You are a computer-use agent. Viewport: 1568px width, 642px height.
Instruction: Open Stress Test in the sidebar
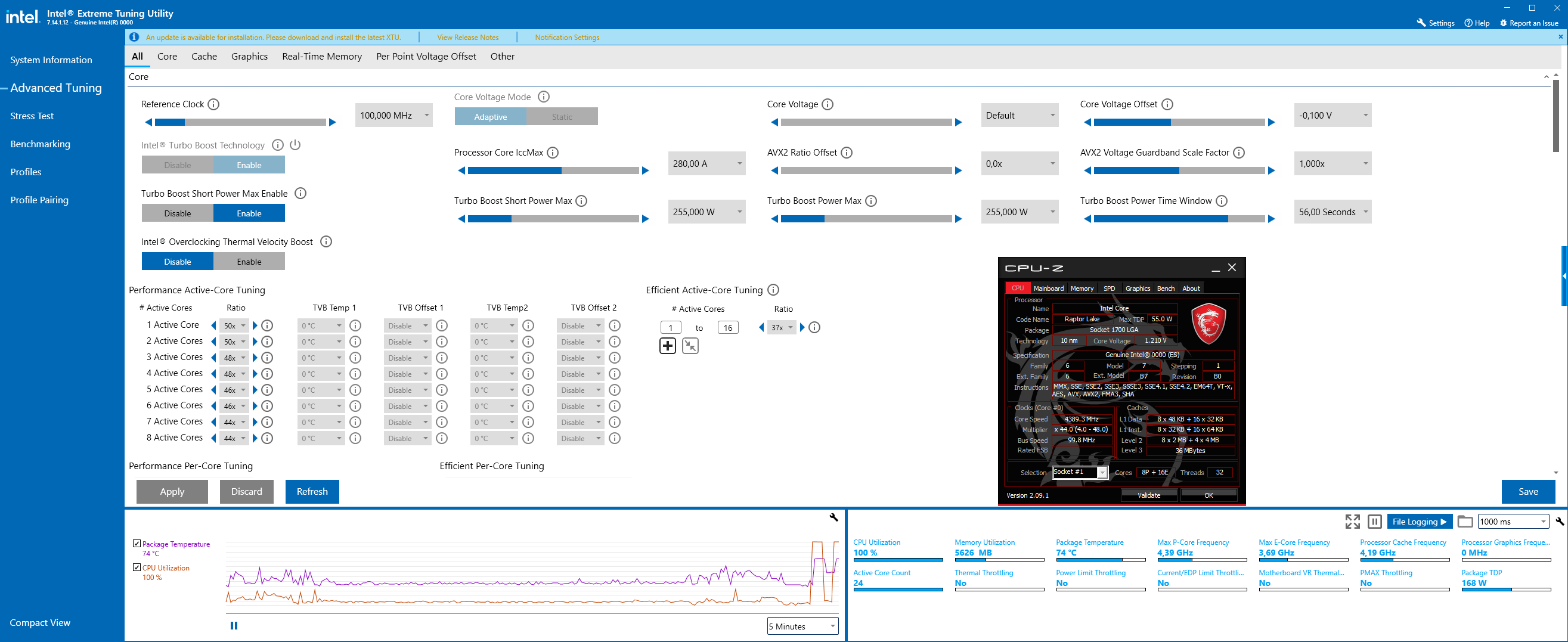[x=32, y=116]
